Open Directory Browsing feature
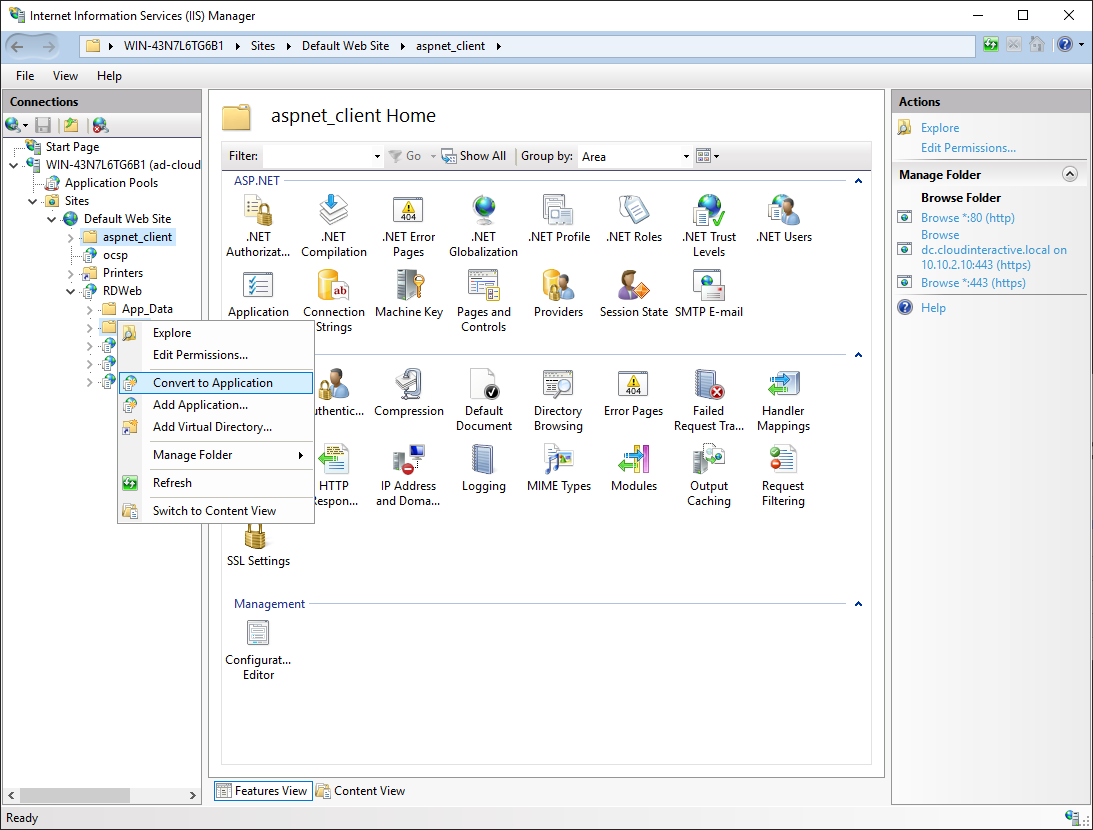This screenshot has height=830, width=1093. coord(558,400)
